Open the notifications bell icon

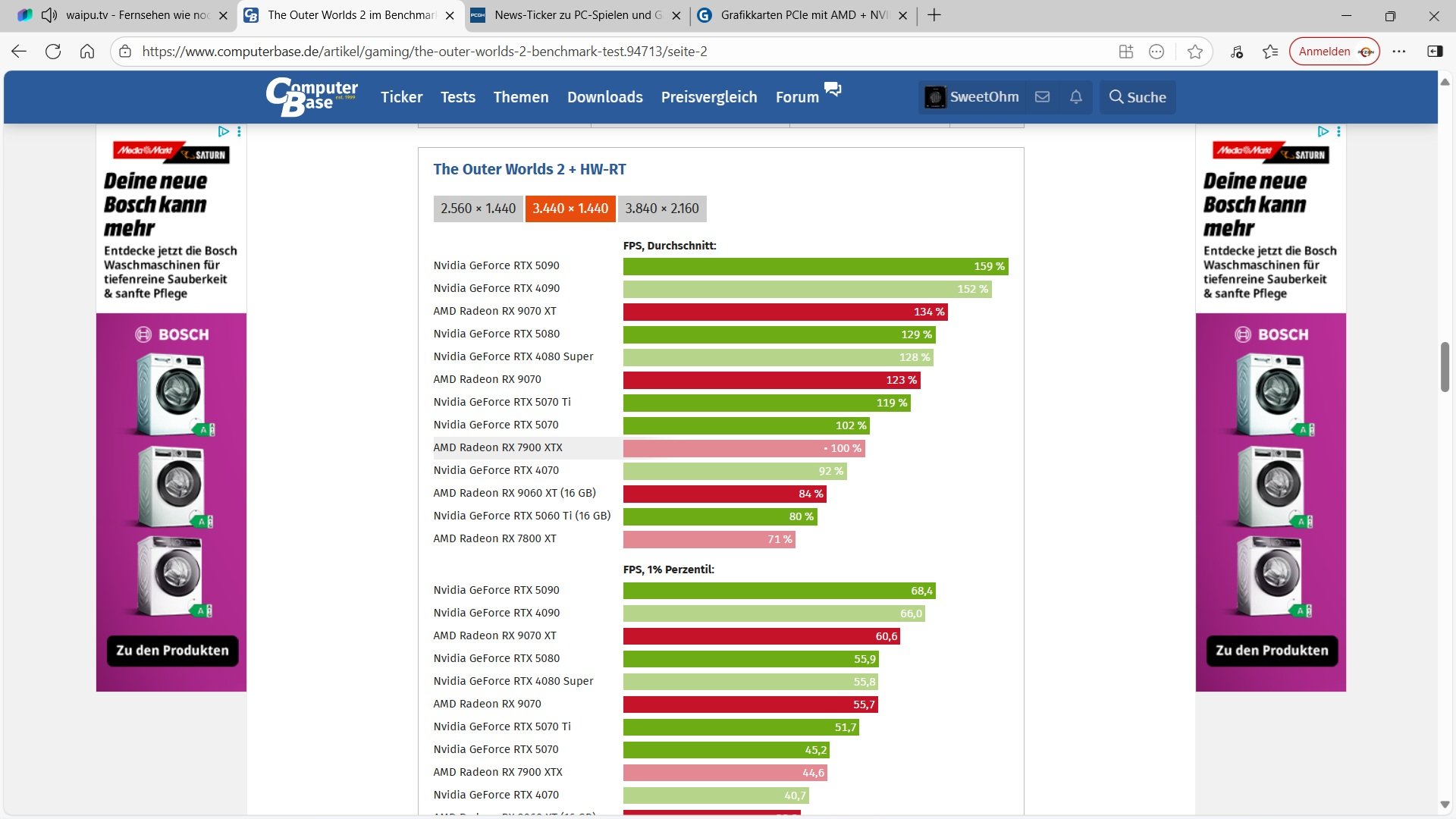pyautogui.click(x=1075, y=97)
